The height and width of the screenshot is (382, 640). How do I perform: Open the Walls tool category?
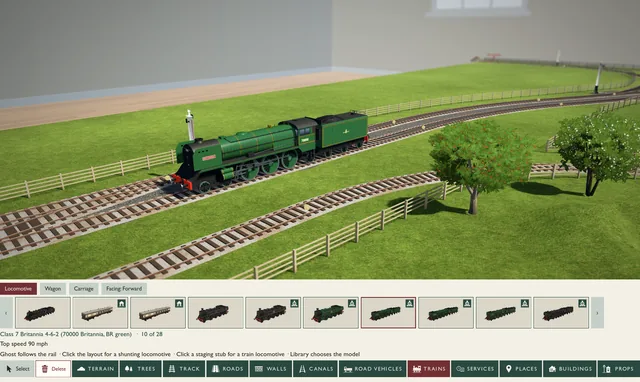pos(271,369)
